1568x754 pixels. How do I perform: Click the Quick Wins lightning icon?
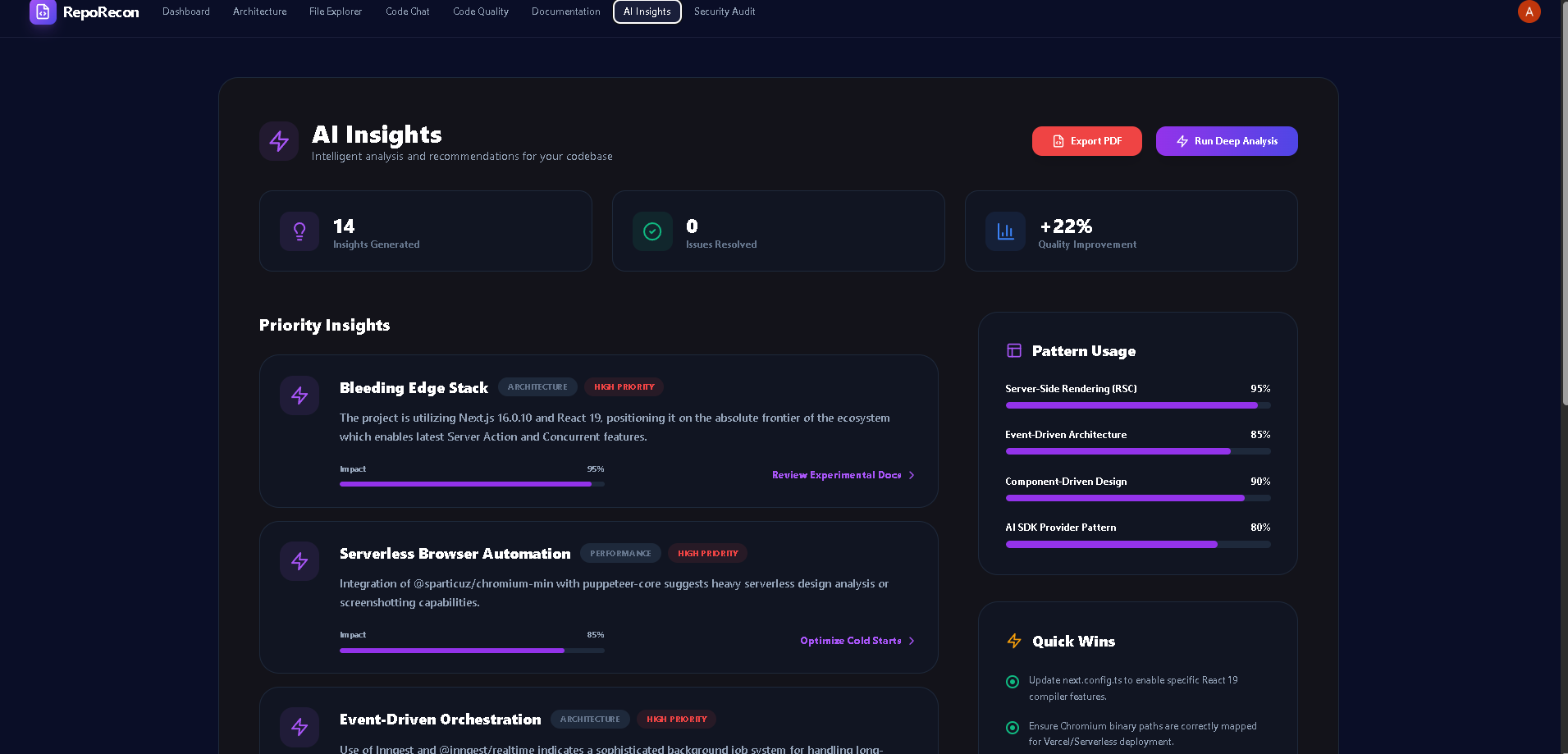click(x=1014, y=641)
